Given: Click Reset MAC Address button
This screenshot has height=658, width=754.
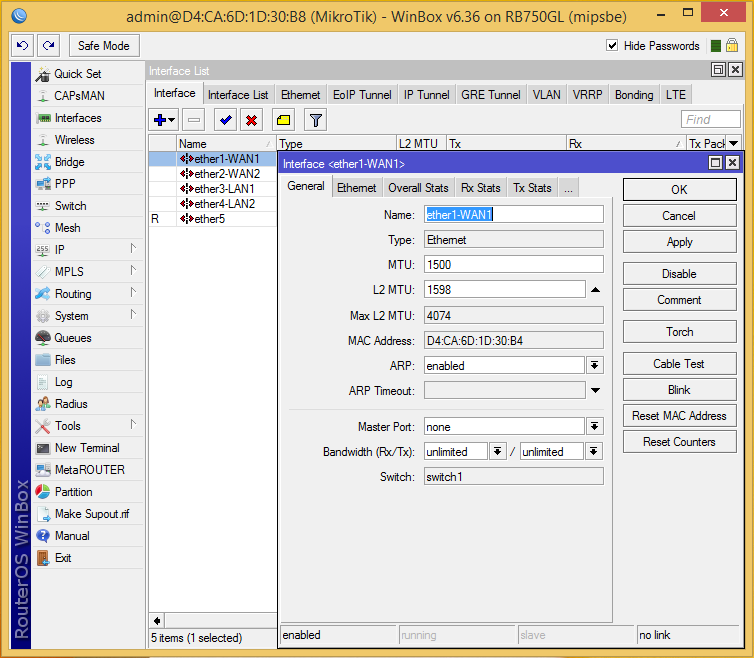Looking at the screenshot, I should pyautogui.click(x=679, y=416).
